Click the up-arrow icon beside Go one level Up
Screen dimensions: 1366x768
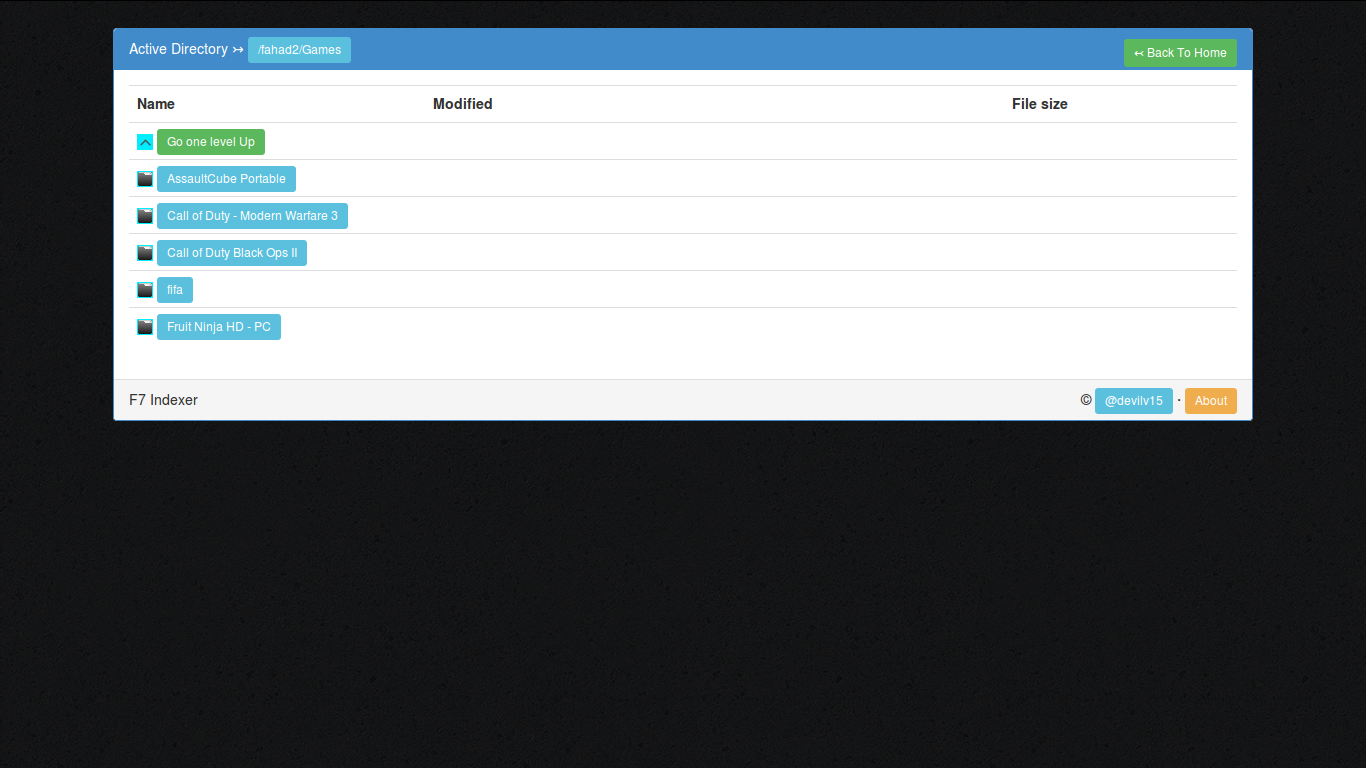click(145, 142)
